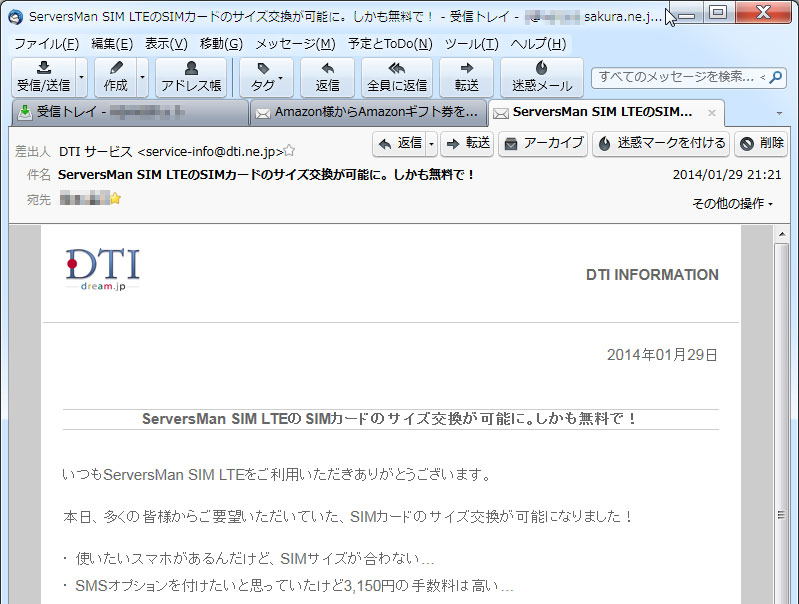The width and height of the screenshot is (799, 604).
Task: Open the 予定とToDo(N) menu
Action: (x=390, y=44)
